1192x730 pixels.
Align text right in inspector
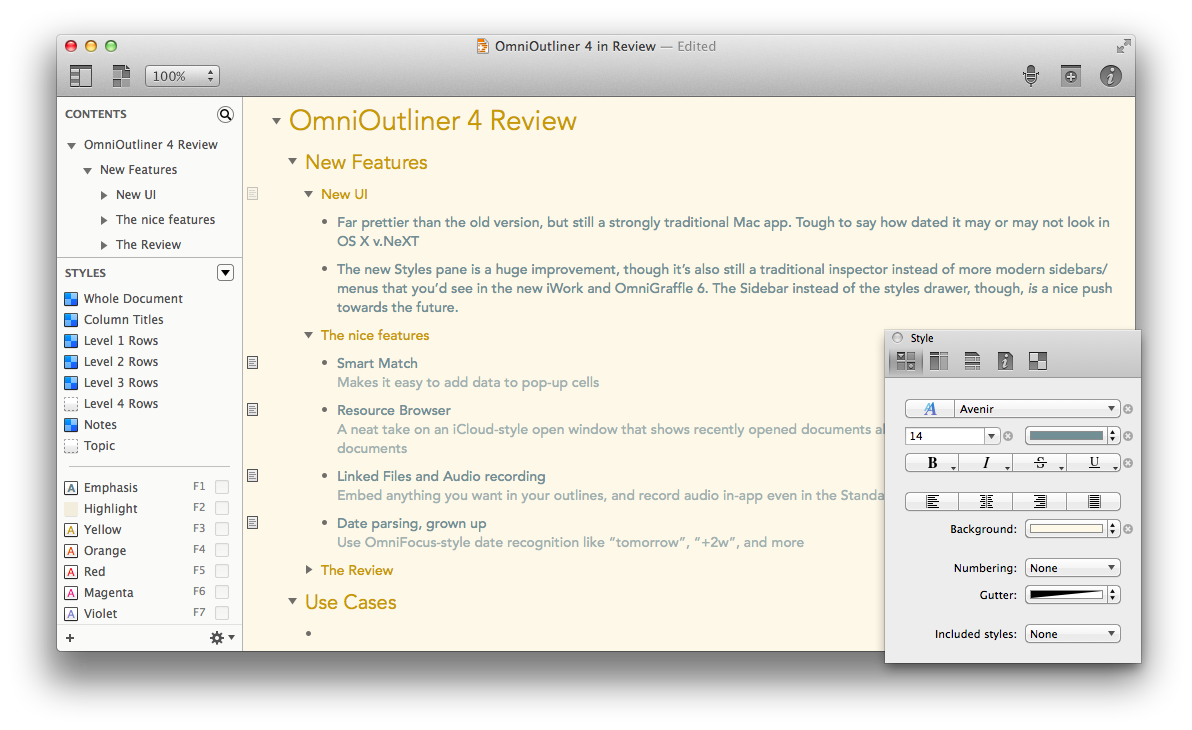[1040, 501]
